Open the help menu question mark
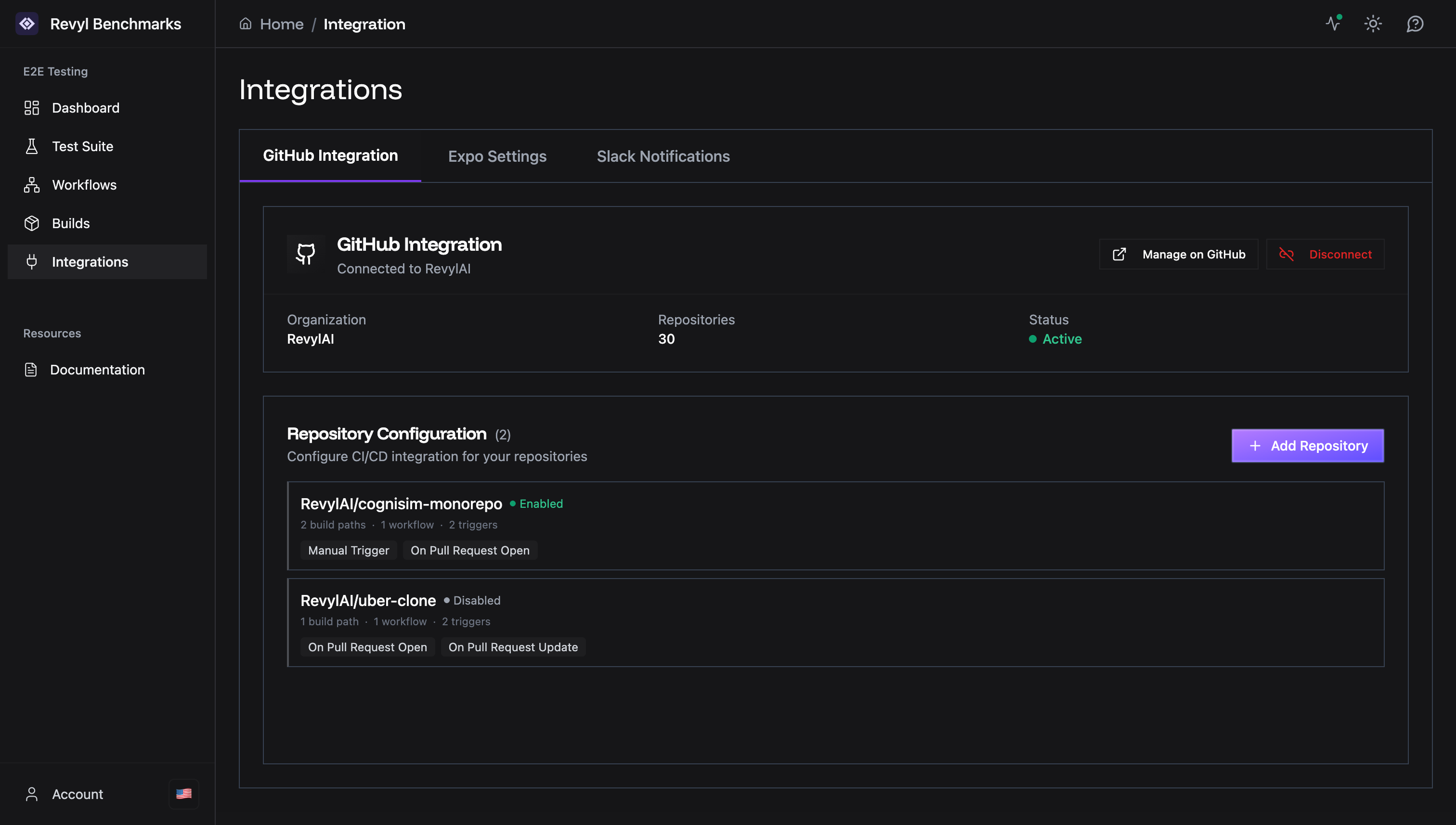 pyautogui.click(x=1415, y=24)
